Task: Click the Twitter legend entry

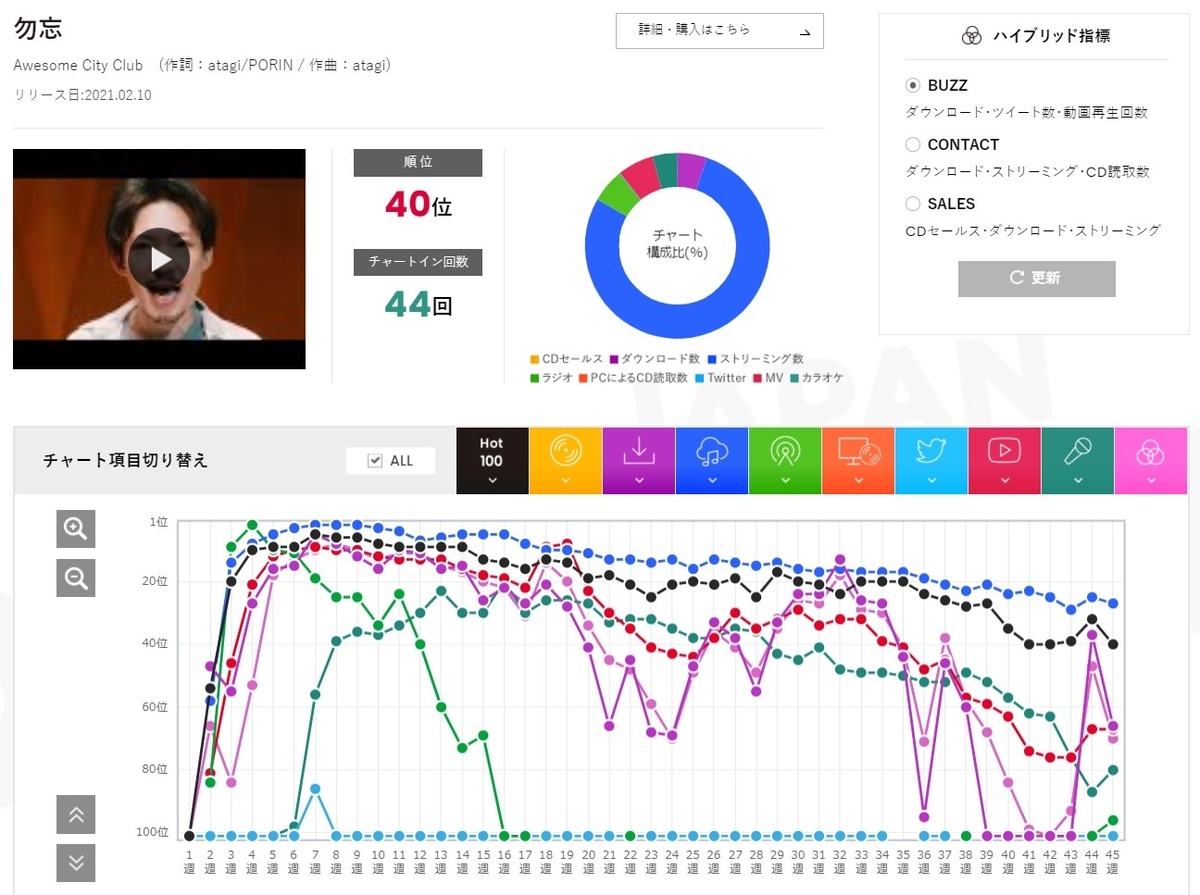Action: pyautogui.click(x=720, y=378)
